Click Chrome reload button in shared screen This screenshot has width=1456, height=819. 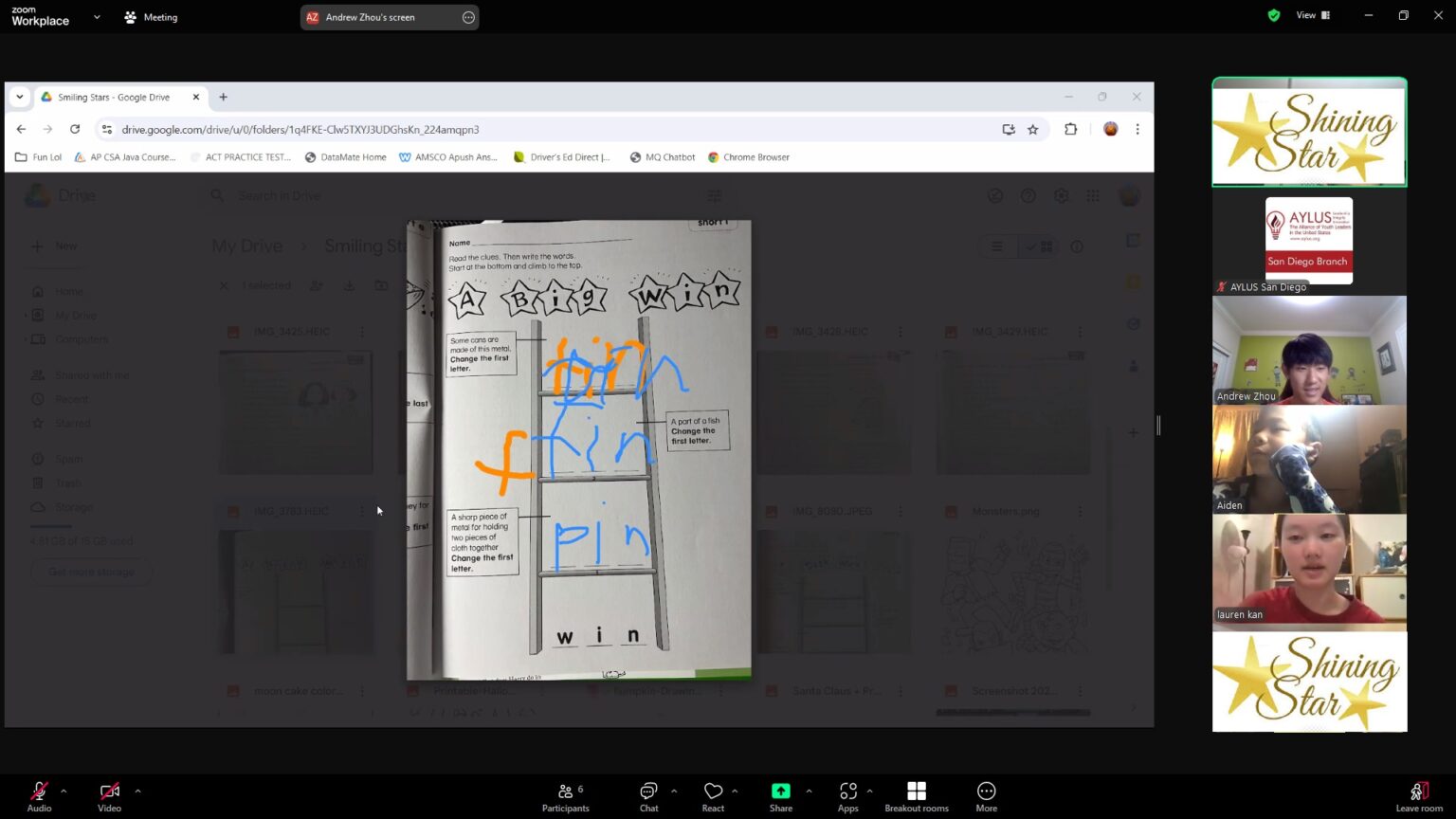[x=75, y=129]
